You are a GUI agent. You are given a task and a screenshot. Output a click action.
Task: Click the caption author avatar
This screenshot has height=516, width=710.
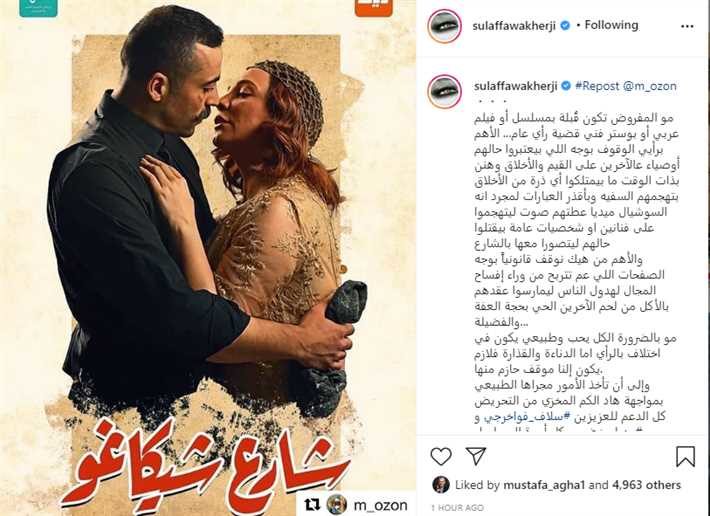point(445,91)
